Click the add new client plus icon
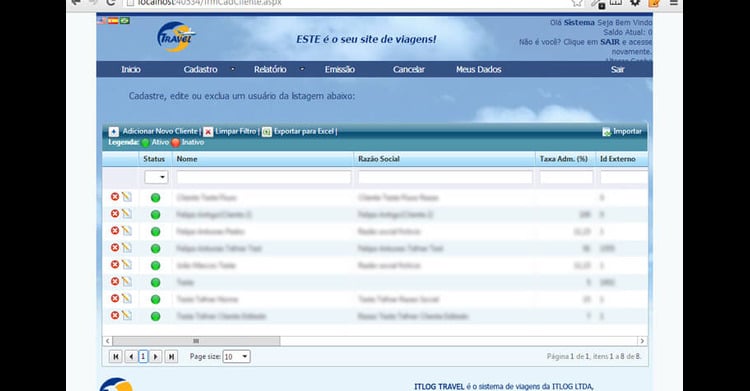 point(114,132)
